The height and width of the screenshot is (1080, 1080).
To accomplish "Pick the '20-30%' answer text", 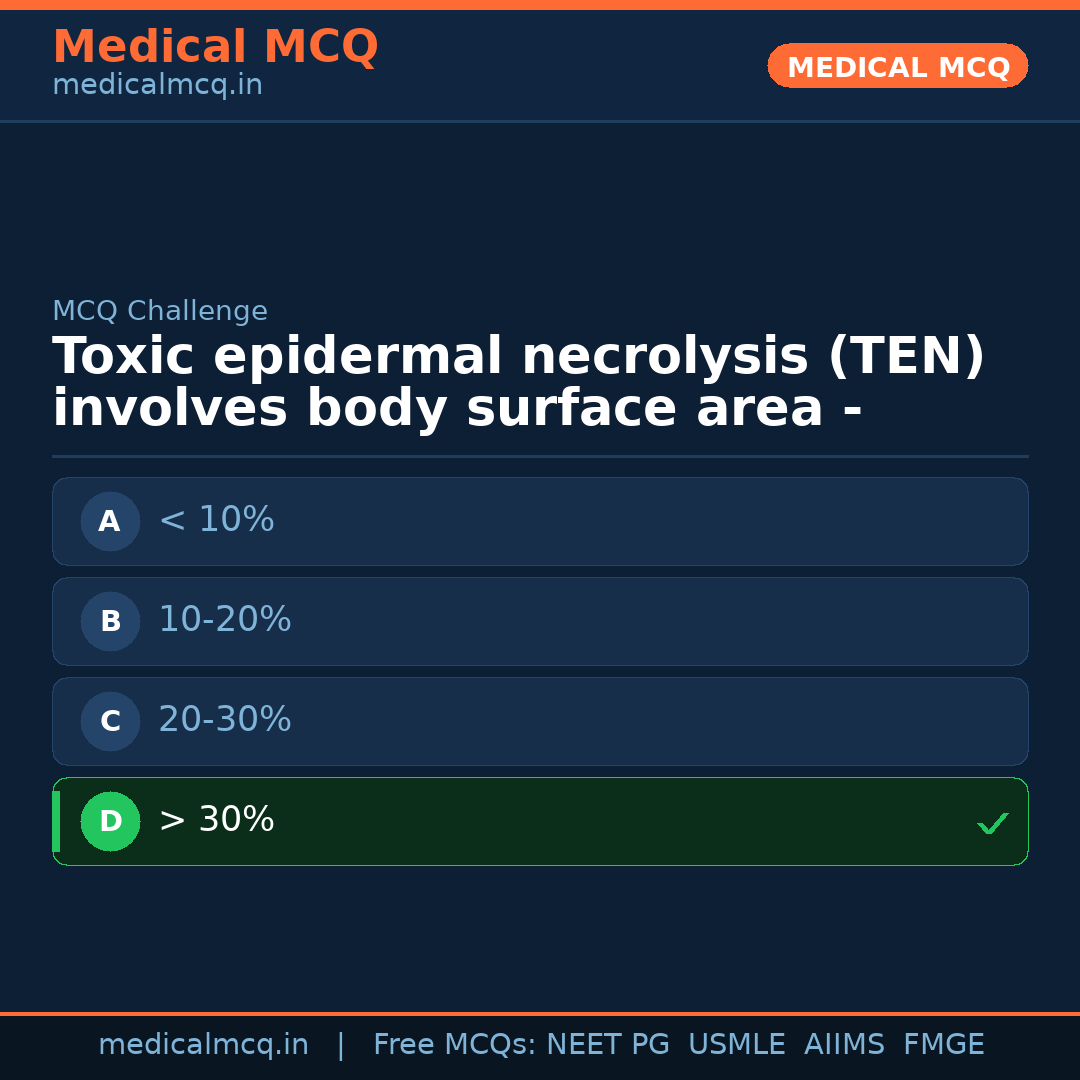I will point(225,720).
